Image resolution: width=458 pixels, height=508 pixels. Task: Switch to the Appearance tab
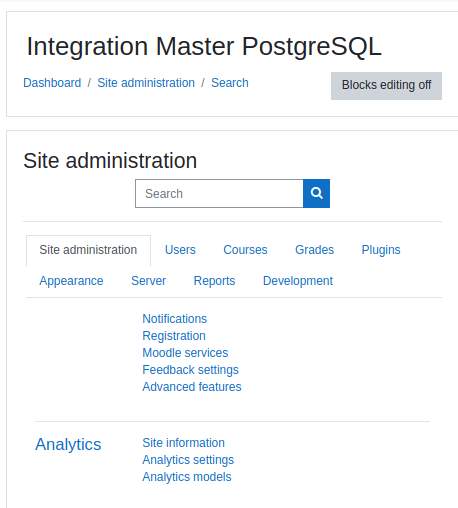tap(71, 281)
